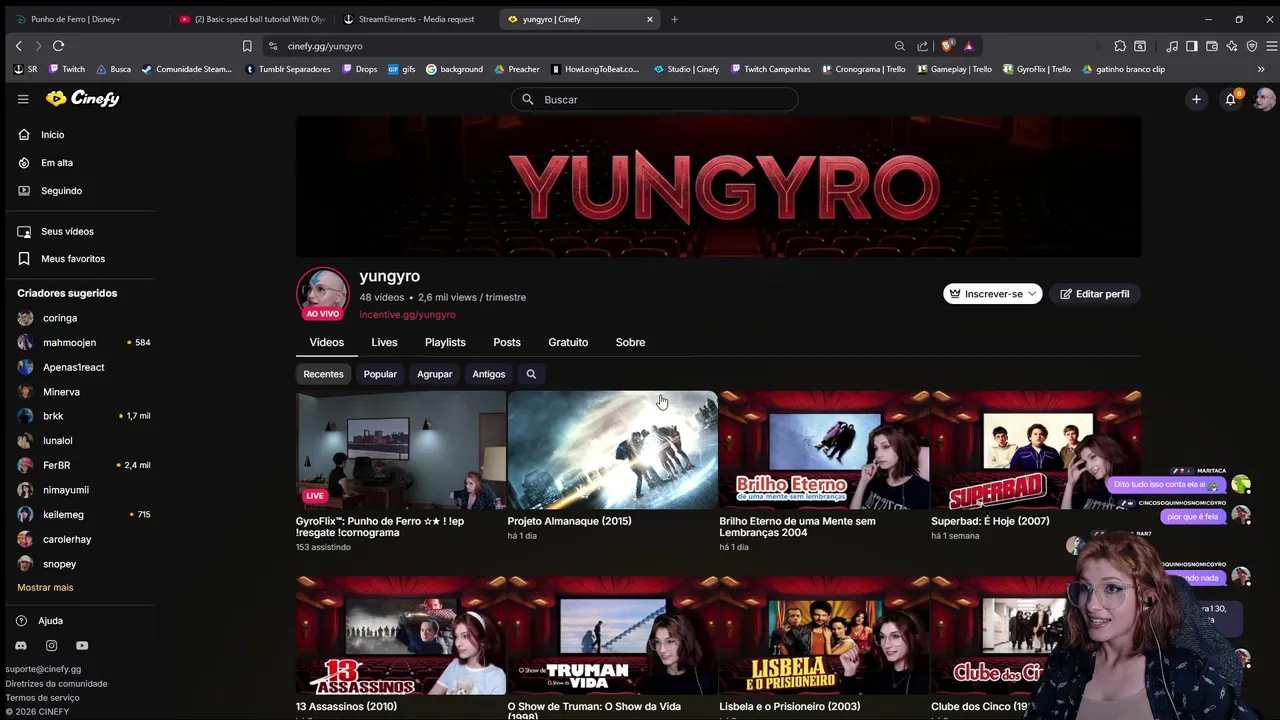
Task: Click the Cinefy logo
Action: (83, 98)
